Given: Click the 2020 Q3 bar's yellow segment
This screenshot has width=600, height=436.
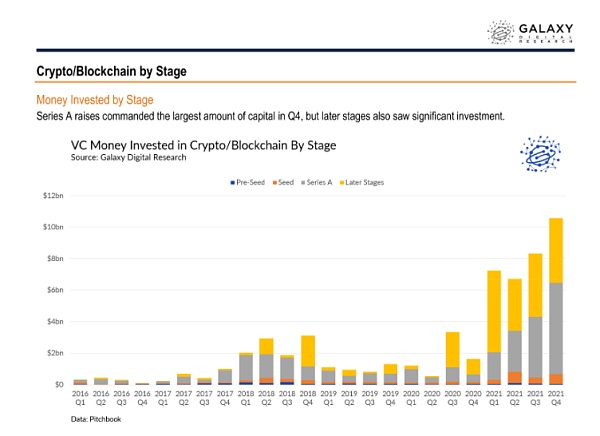Looking at the screenshot, I should point(452,349).
